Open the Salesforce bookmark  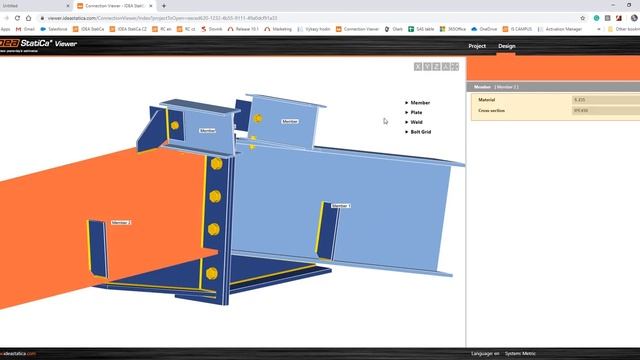53,29
